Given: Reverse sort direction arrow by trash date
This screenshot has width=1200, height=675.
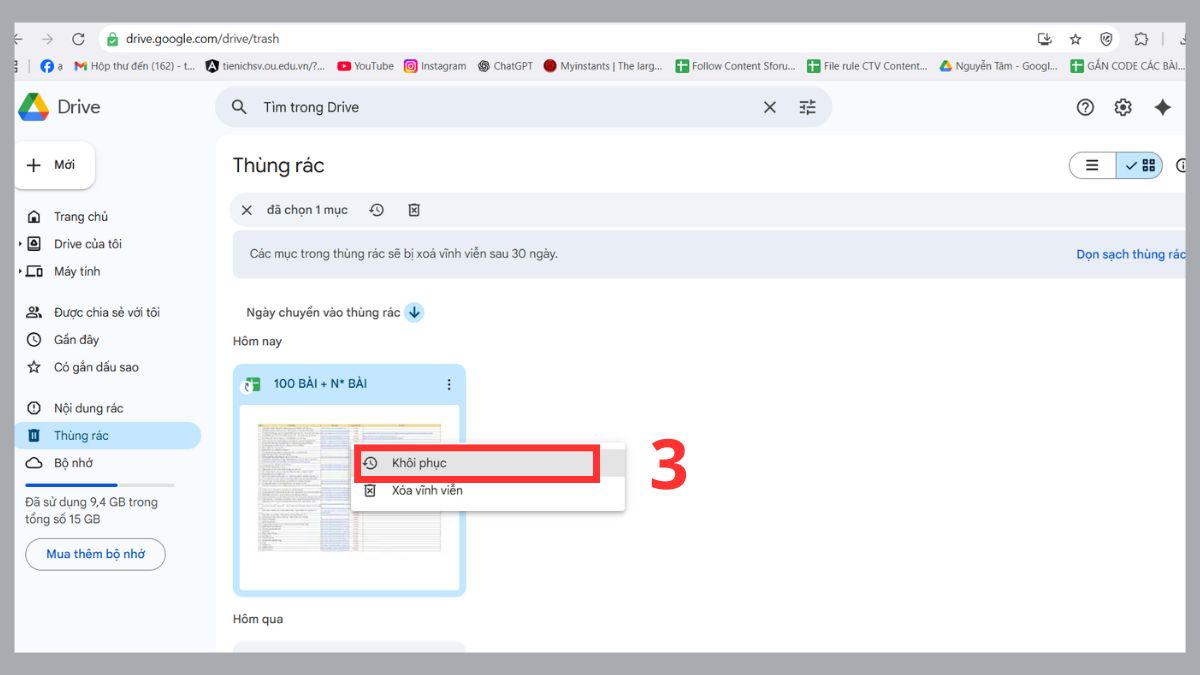Looking at the screenshot, I should point(414,313).
